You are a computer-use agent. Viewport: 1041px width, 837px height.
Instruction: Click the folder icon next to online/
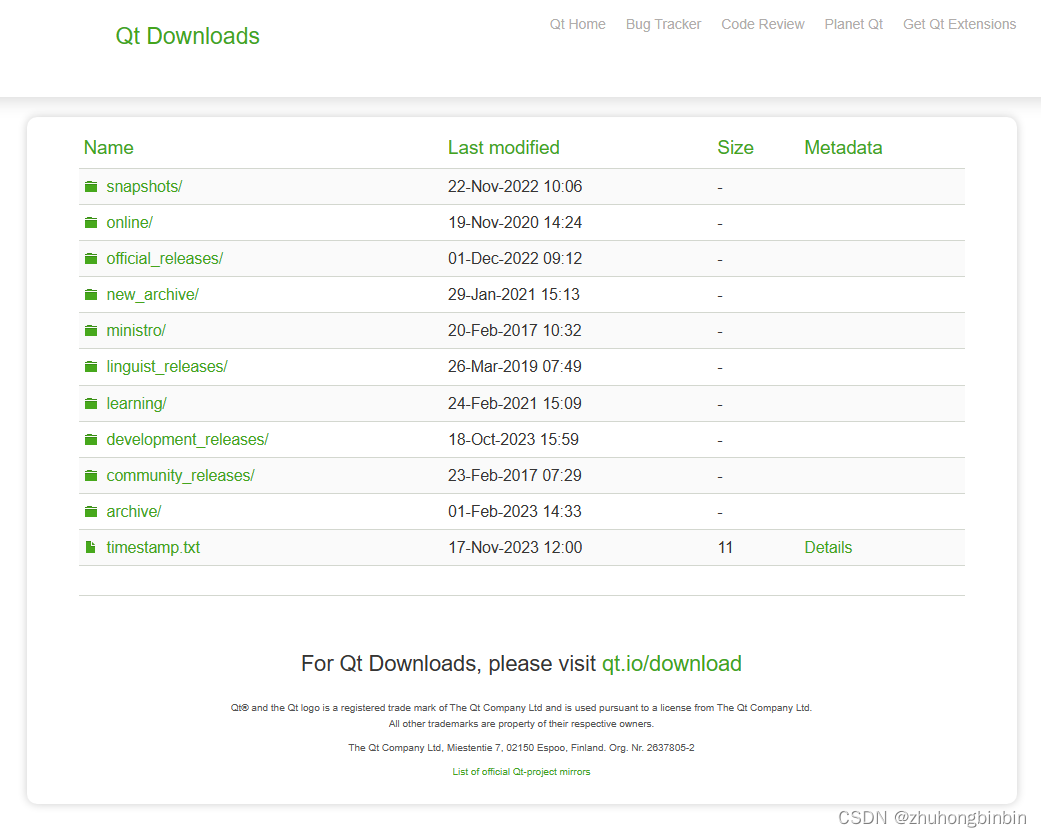(x=91, y=222)
